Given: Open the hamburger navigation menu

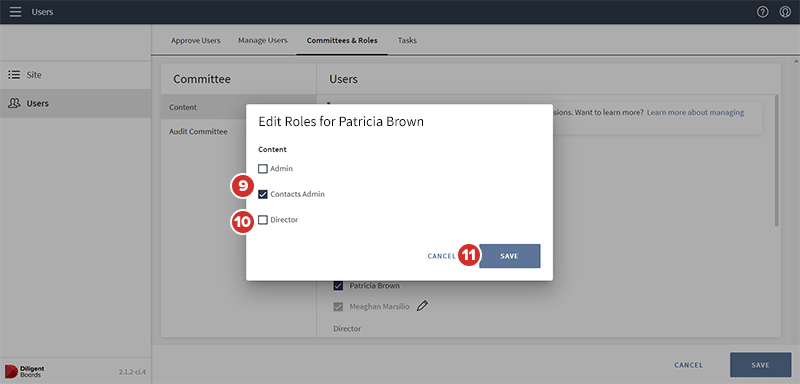Looking at the screenshot, I should pyautogui.click(x=16, y=12).
